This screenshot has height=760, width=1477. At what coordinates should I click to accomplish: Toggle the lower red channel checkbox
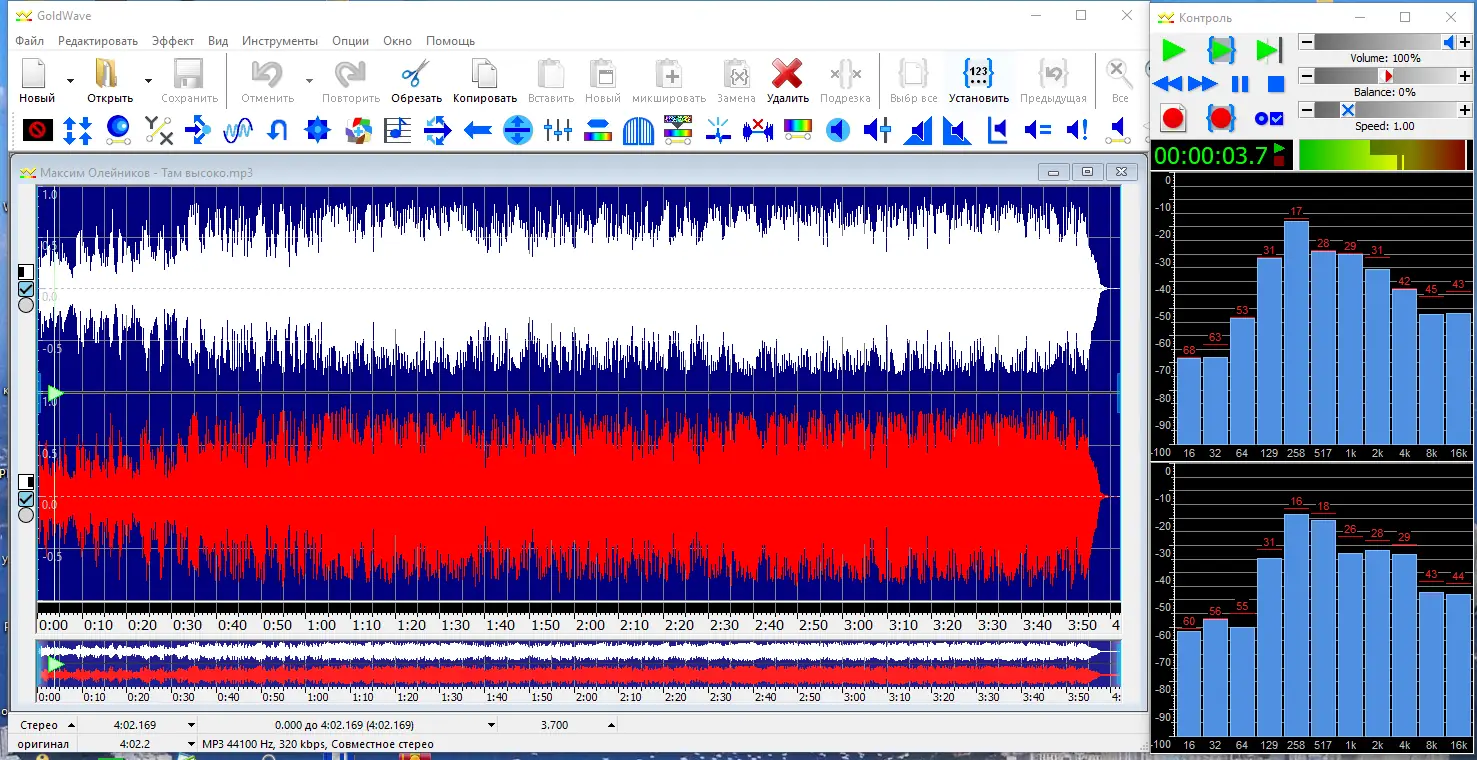pyautogui.click(x=26, y=498)
